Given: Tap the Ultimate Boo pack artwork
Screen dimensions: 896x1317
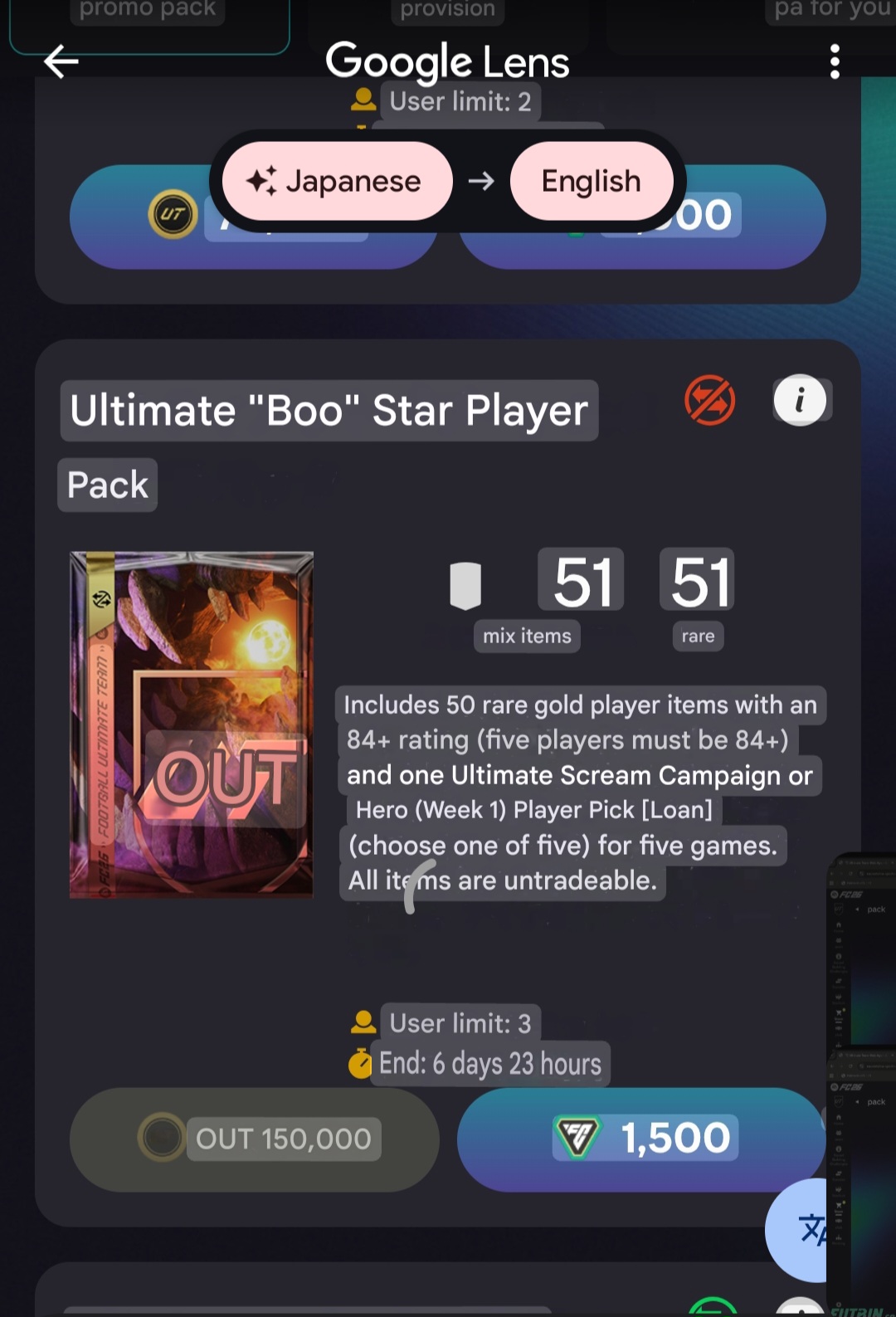Looking at the screenshot, I should (x=192, y=724).
